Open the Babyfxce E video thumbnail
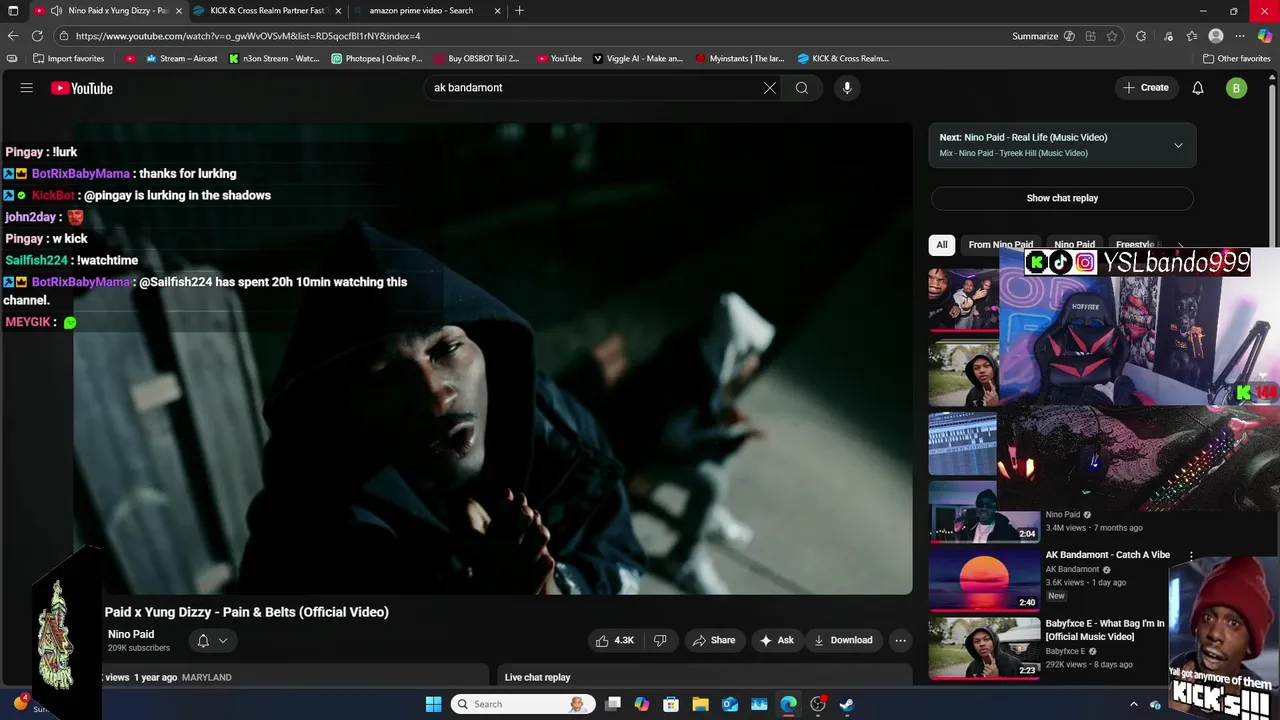Image resolution: width=1280 pixels, height=720 pixels. pyautogui.click(x=984, y=648)
